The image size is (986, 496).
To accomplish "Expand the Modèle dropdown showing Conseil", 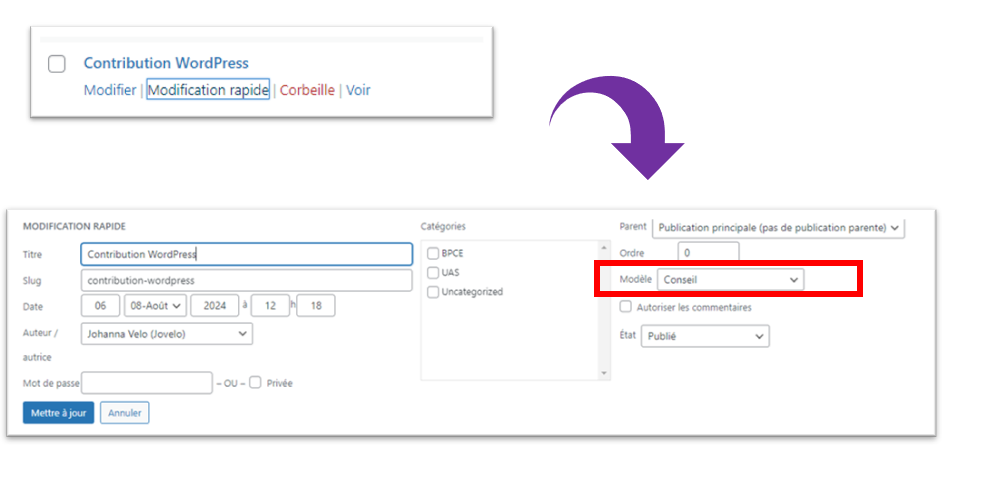I will click(x=730, y=280).
